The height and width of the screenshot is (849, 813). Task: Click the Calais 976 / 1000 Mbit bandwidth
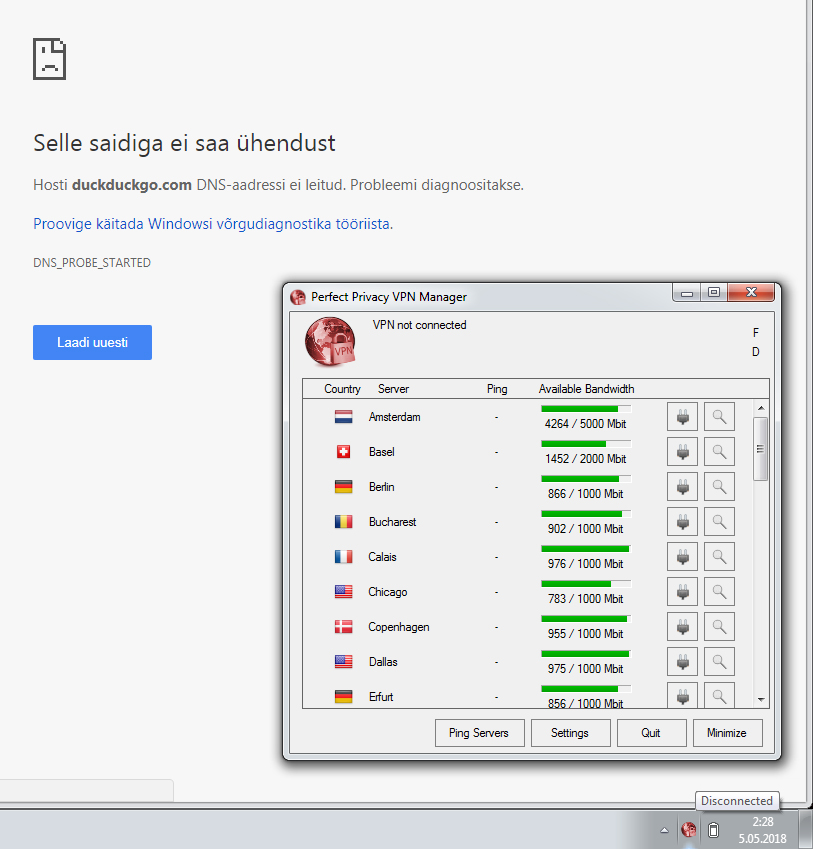tap(586, 564)
